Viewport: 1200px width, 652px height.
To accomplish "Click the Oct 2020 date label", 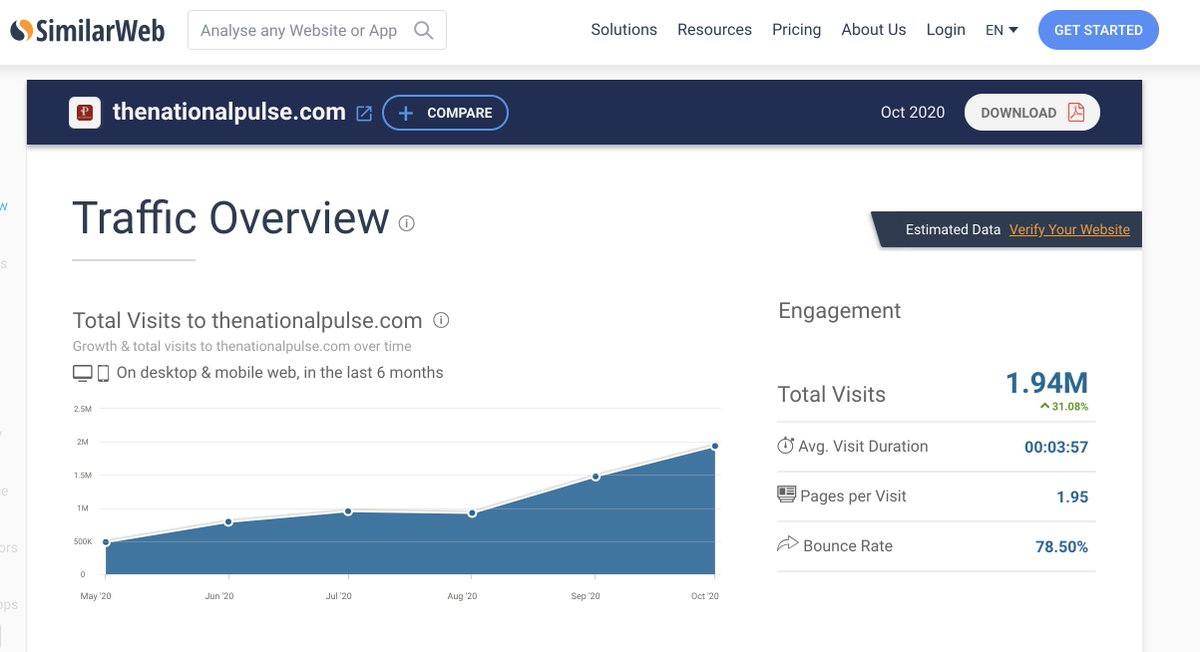I will pyautogui.click(x=912, y=113).
